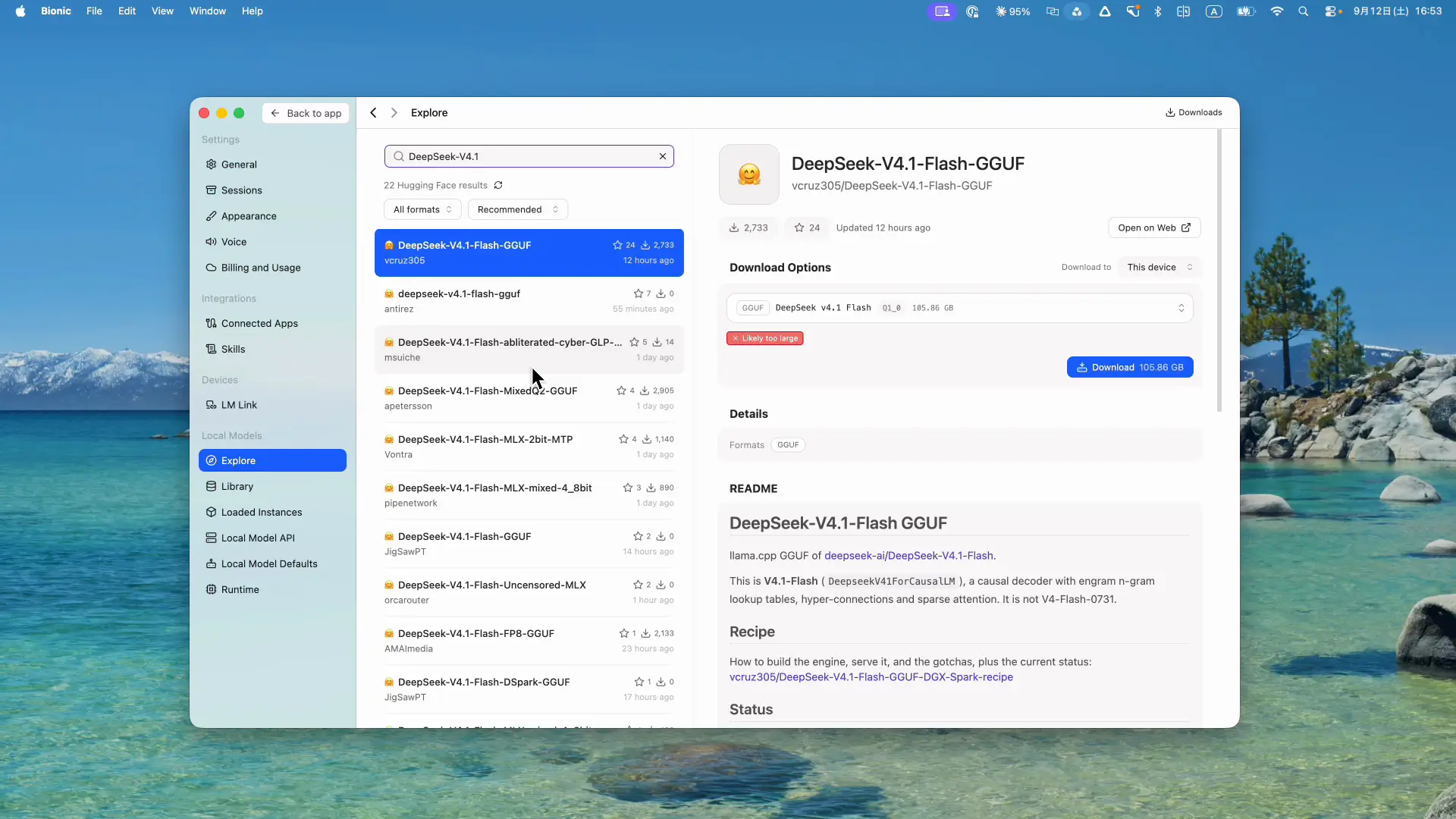Image resolution: width=1456 pixels, height=819 pixels.
Task: Click the Local Model Defaults icon
Action: [211, 563]
